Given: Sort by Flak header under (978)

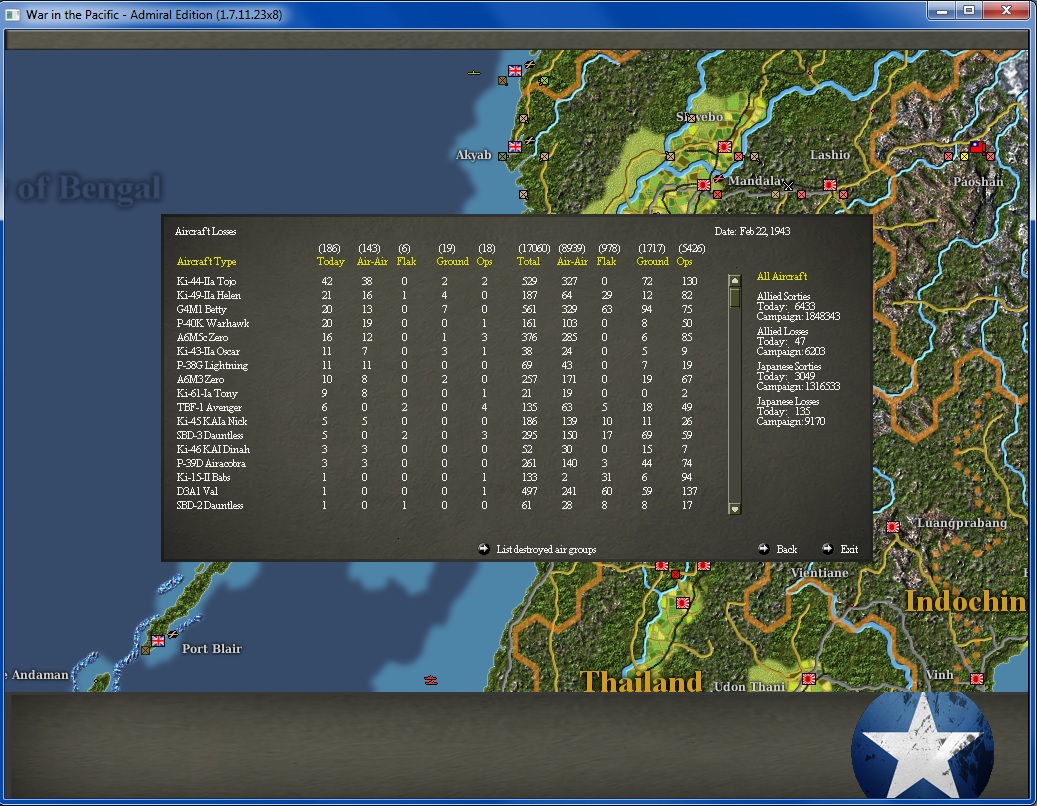Looking at the screenshot, I should pyautogui.click(x=606, y=262).
